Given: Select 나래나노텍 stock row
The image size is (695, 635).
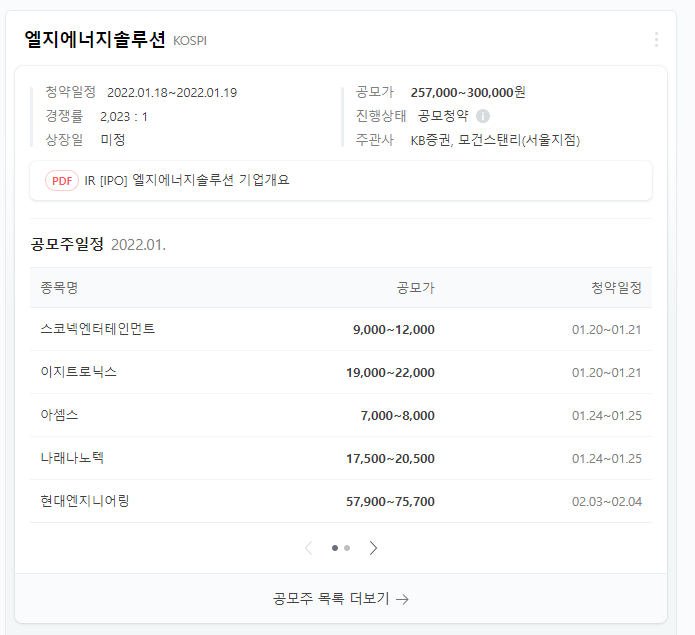Looking at the screenshot, I should pyautogui.click(x=340, y=458).
